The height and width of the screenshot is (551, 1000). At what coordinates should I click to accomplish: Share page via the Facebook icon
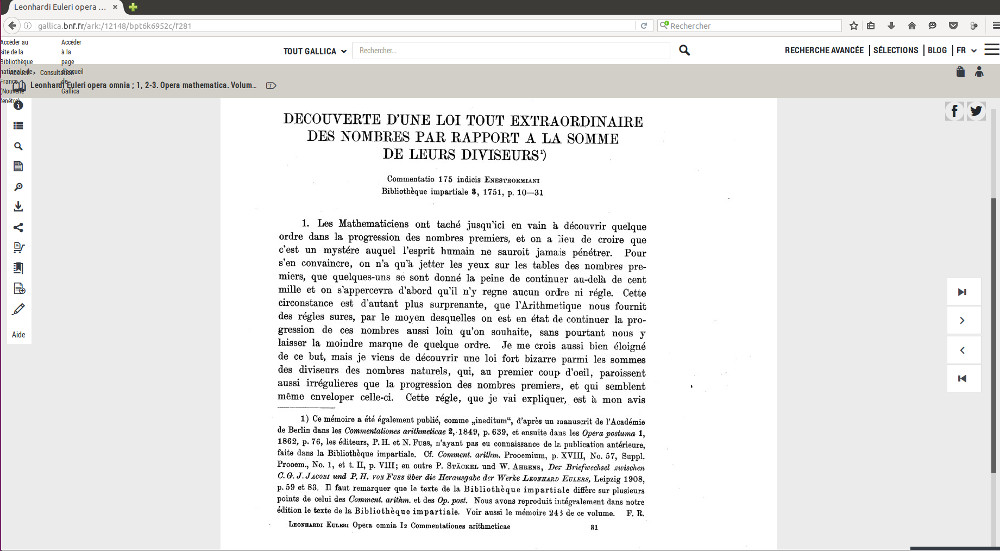tap(955, 111)
